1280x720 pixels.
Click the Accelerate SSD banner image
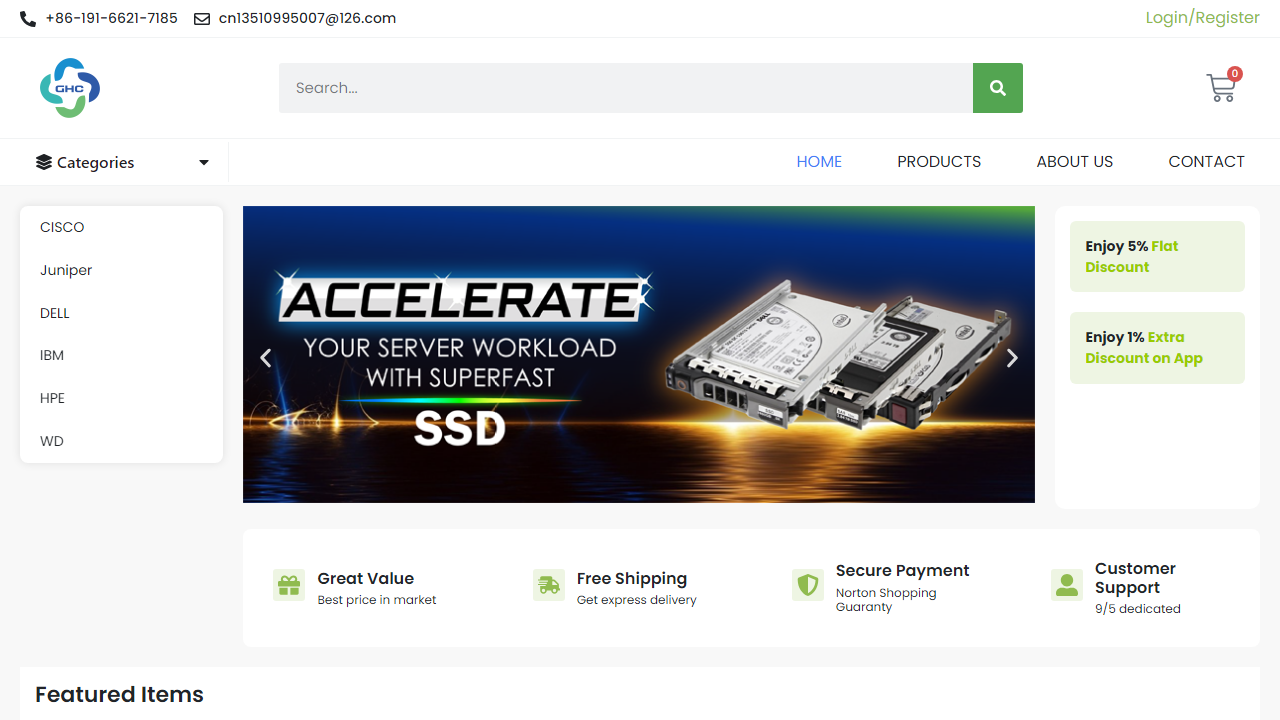[639, 354]
